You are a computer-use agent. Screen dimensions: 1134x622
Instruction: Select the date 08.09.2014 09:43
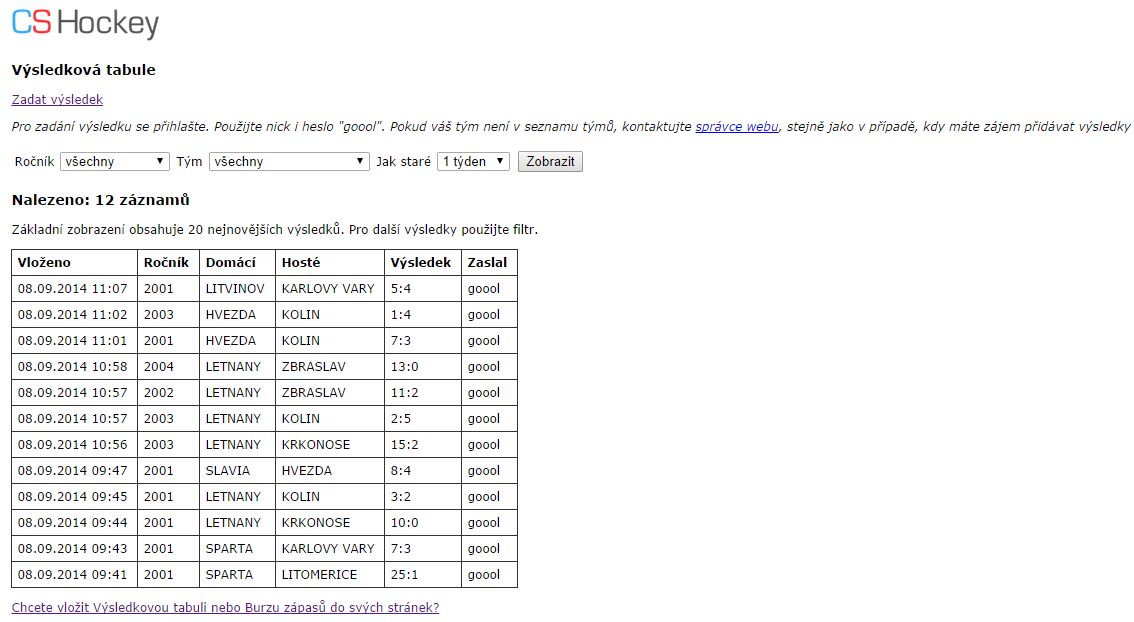[72, 549]
